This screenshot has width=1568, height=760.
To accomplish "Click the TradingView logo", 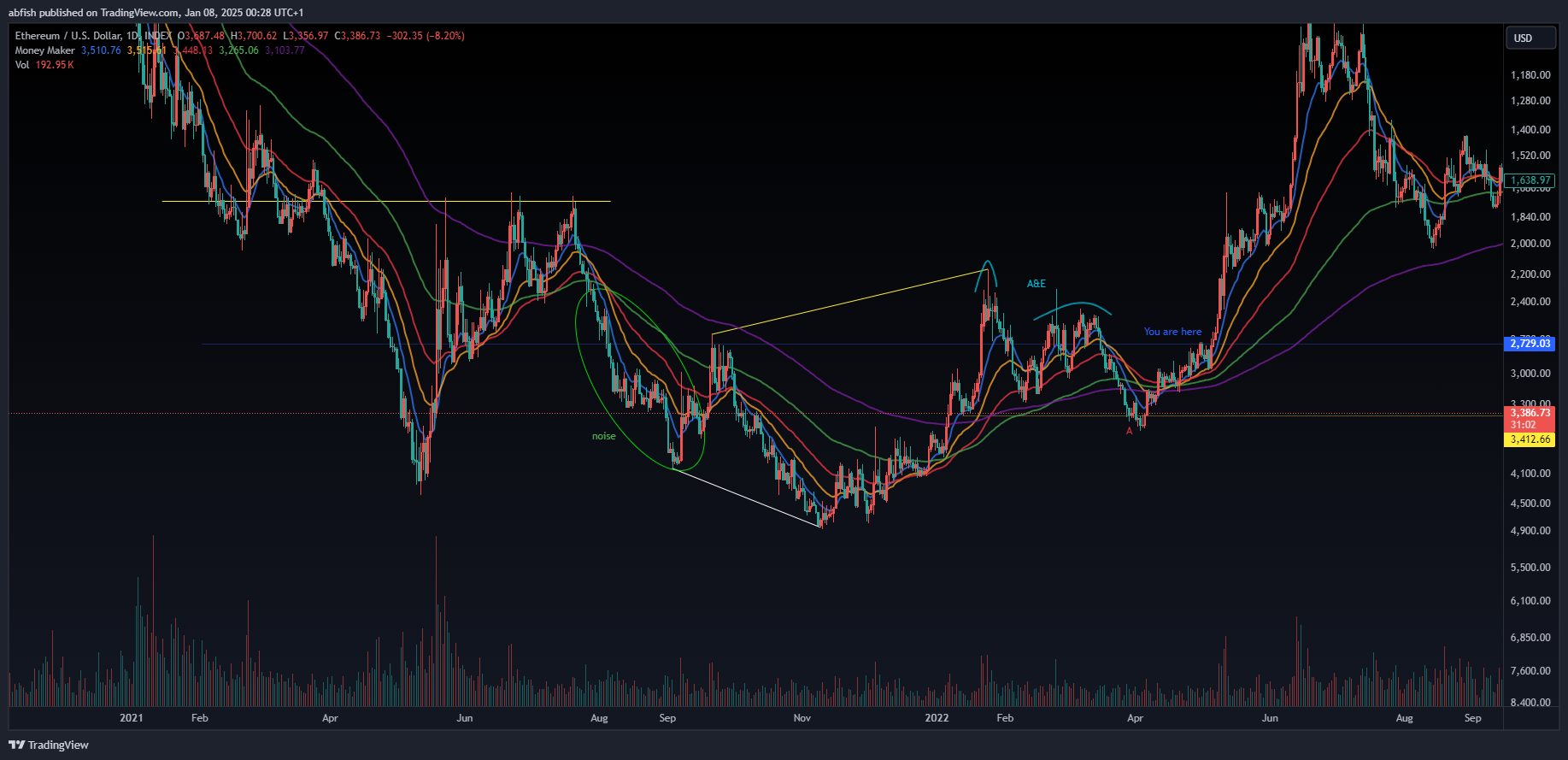I will pos(49,745).
